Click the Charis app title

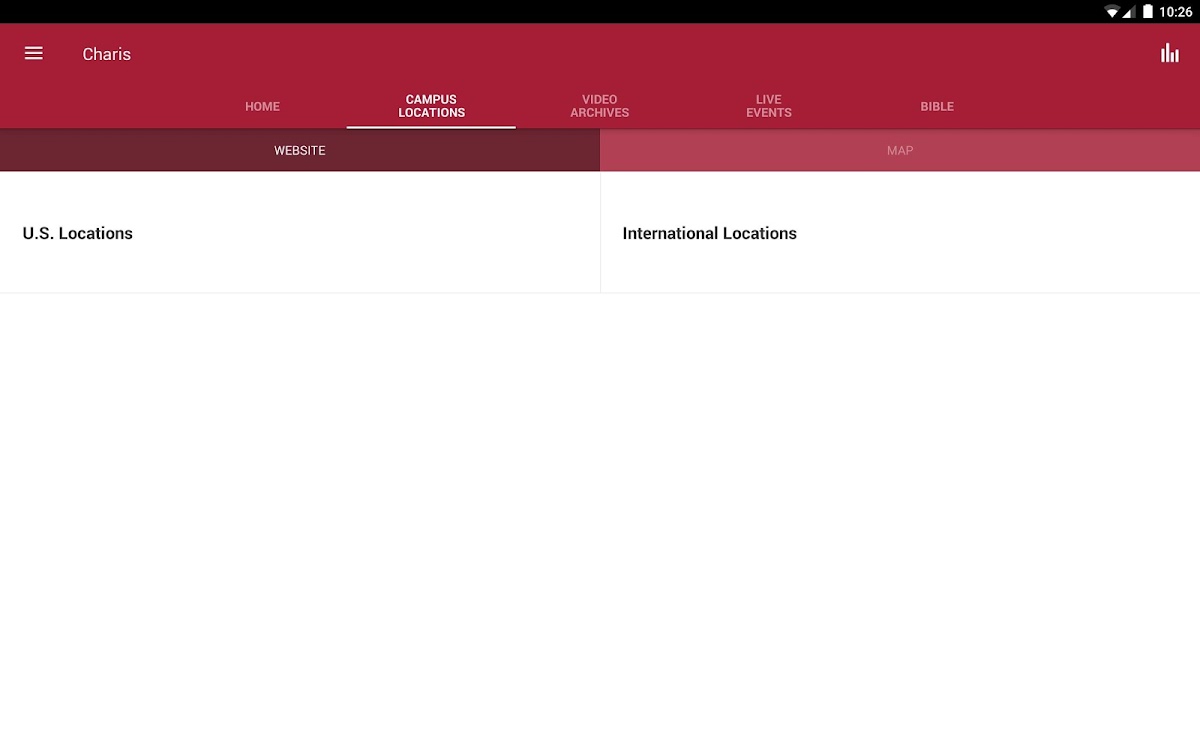pos(106,54)
